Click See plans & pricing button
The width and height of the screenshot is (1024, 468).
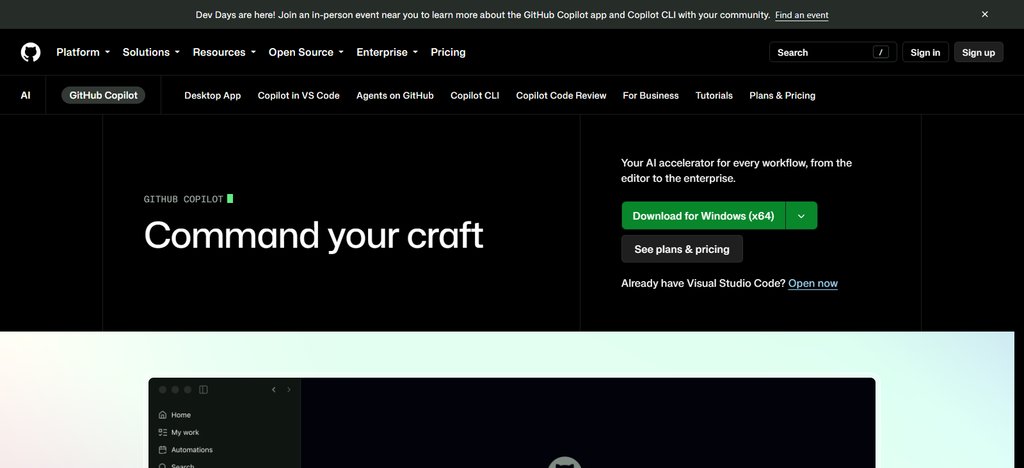pyautogui.click(x=682, y=249)
